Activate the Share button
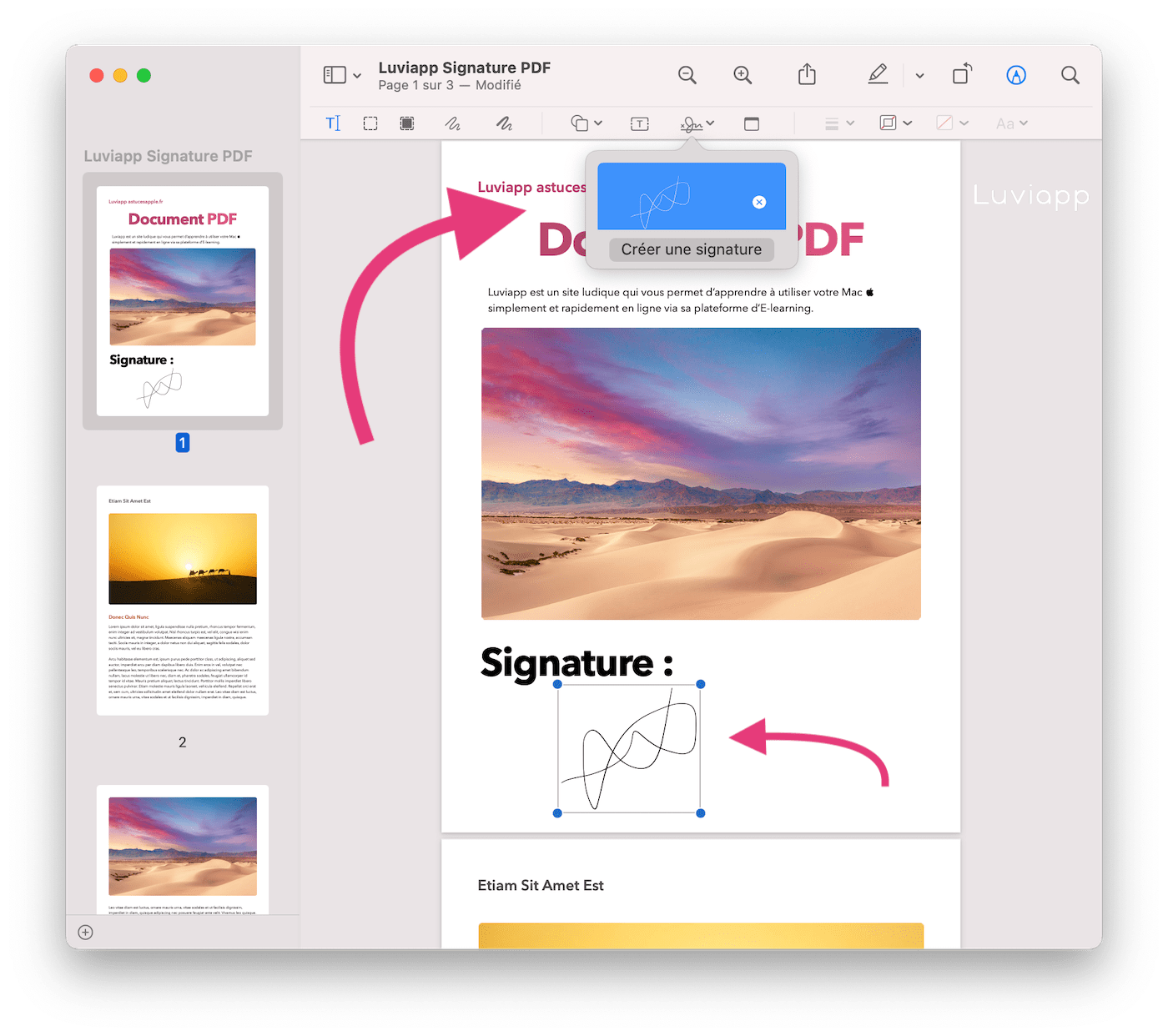Screen dimensions: 1168x1036 [806, 74]
